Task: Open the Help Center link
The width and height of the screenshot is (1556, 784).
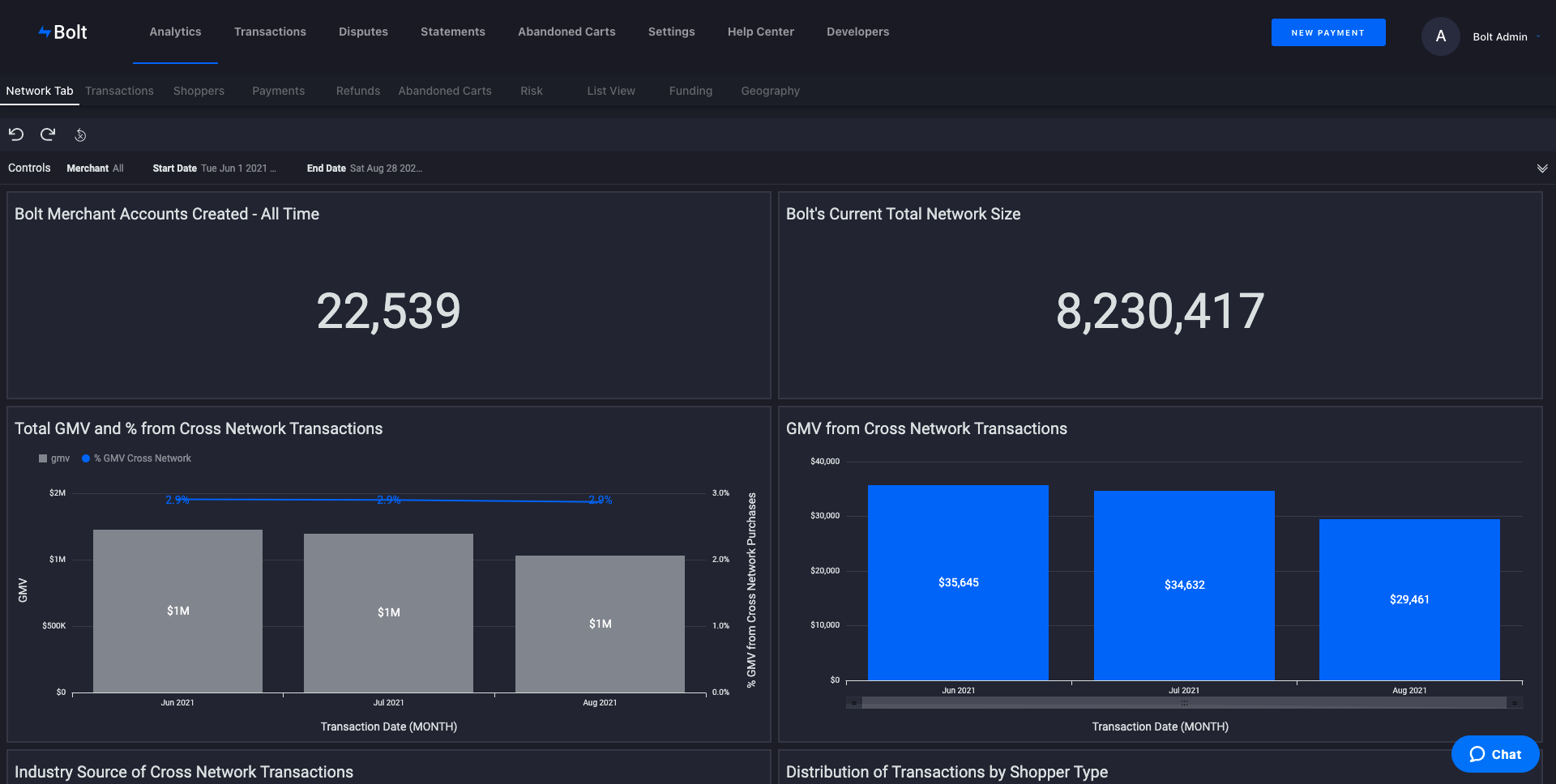Action: pyautogui.click(x=760, y=32)
